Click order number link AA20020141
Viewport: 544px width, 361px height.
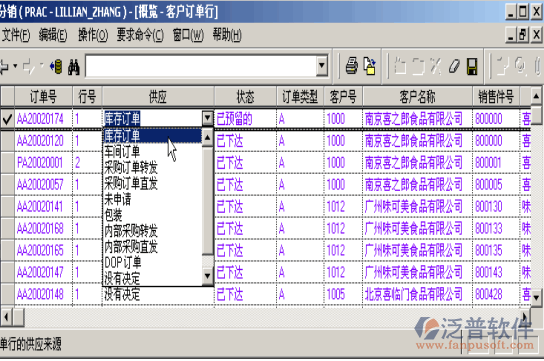40,207
